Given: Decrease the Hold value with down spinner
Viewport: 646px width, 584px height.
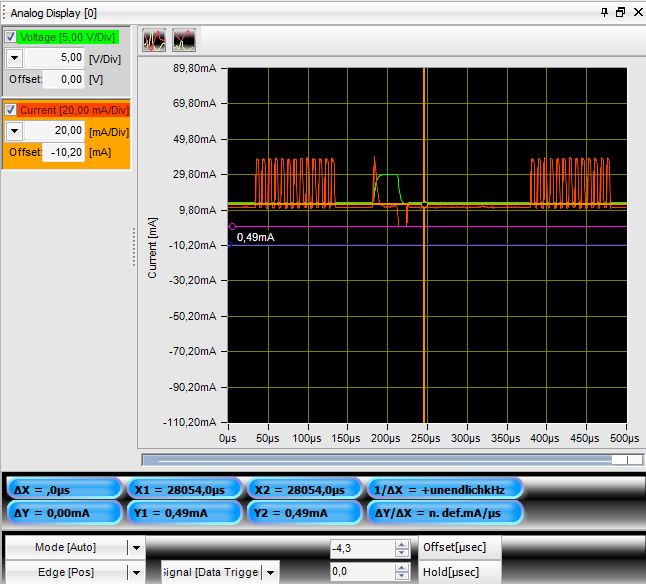Looking at the screenshot, I should pos(402,576).
